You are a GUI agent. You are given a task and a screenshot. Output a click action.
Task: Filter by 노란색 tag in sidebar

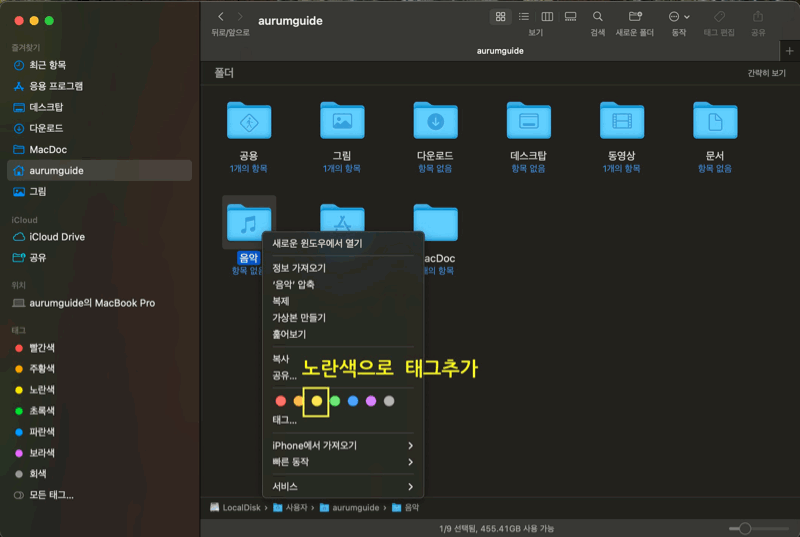click(99, 390)
